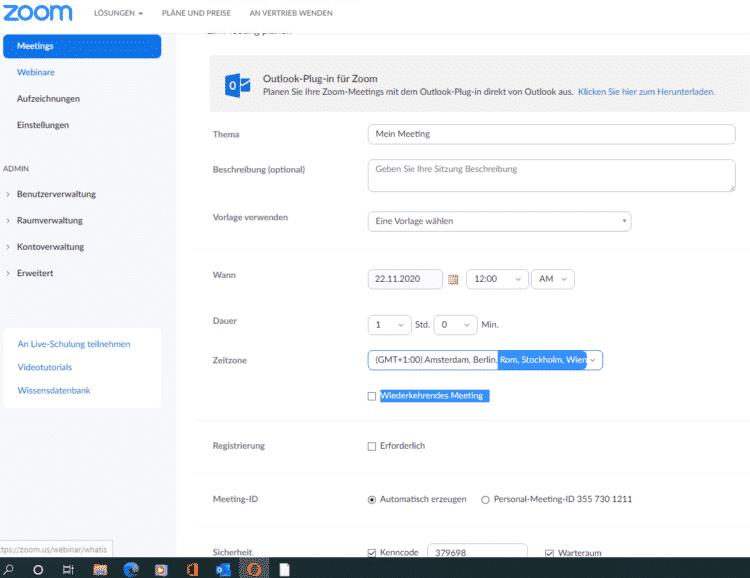Expand Benutzerverwaltung in the admin sidebar
750x578 pixels.
56,194
